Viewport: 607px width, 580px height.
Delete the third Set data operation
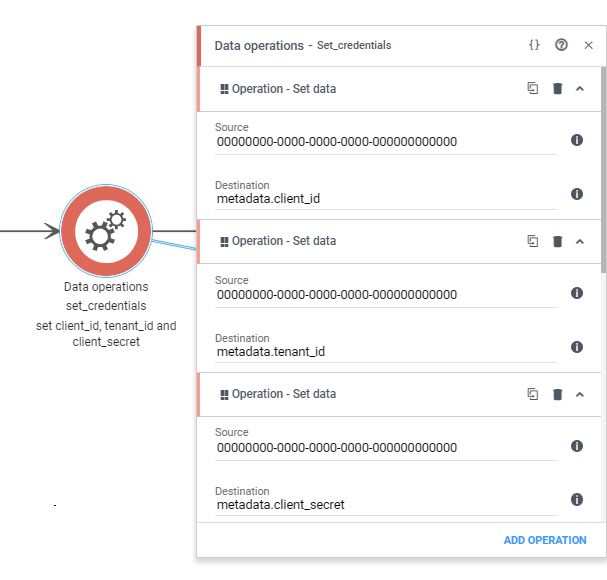[x=557, y=394]
